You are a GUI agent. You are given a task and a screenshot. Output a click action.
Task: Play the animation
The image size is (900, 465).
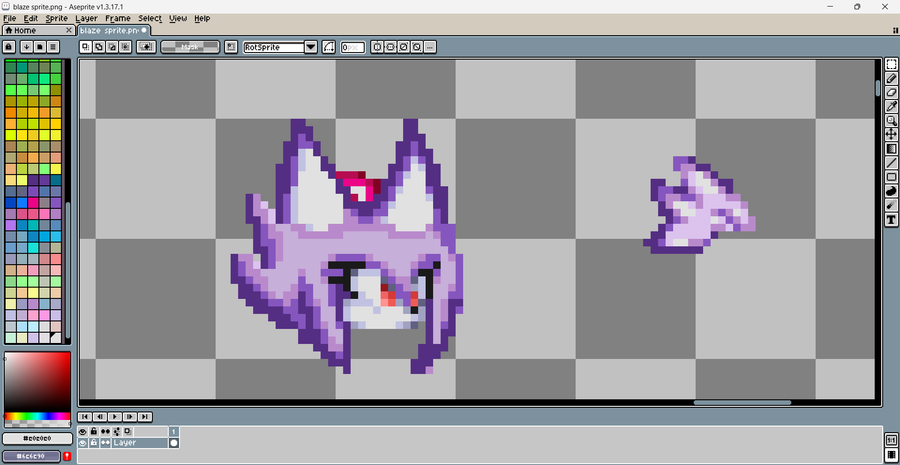point(115,416)
